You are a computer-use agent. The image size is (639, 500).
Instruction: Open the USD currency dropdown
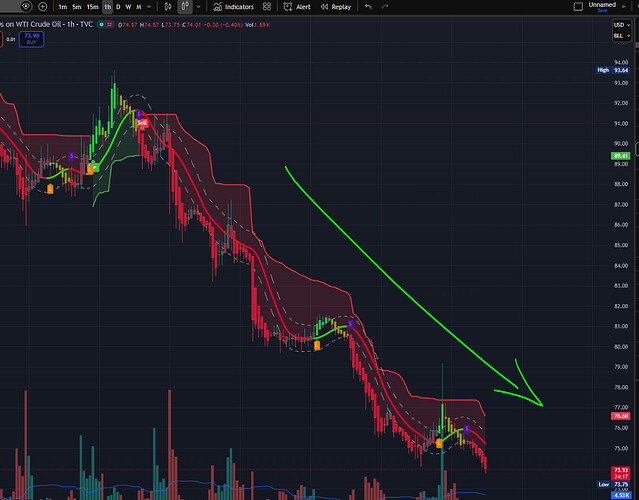[x=622, y=25]
